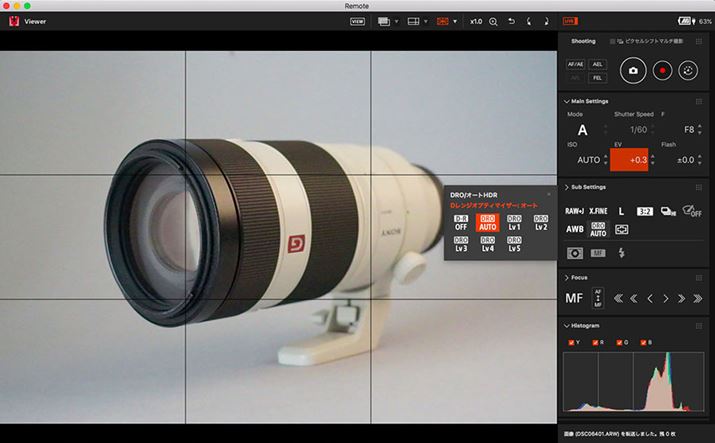
Task: Choose D-R OFF option
Action: tap(461, 222)
